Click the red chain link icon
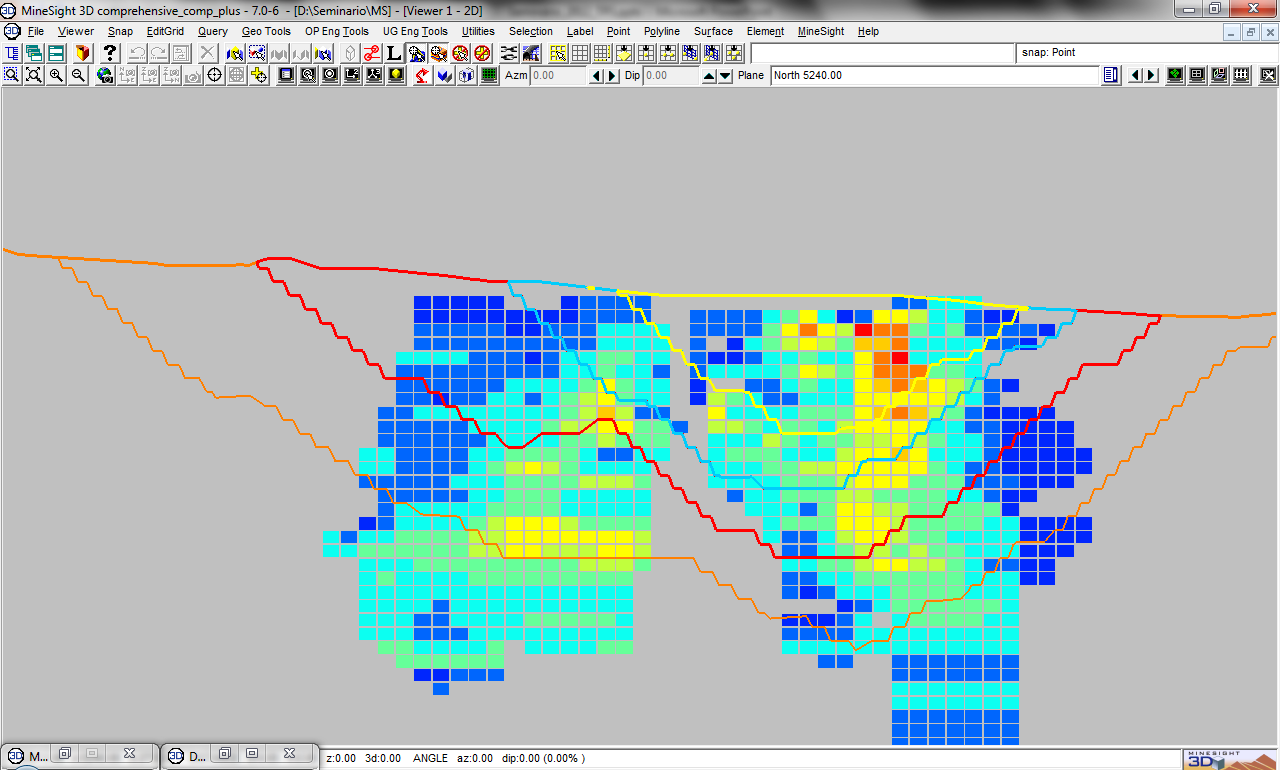 pos(371,53)
